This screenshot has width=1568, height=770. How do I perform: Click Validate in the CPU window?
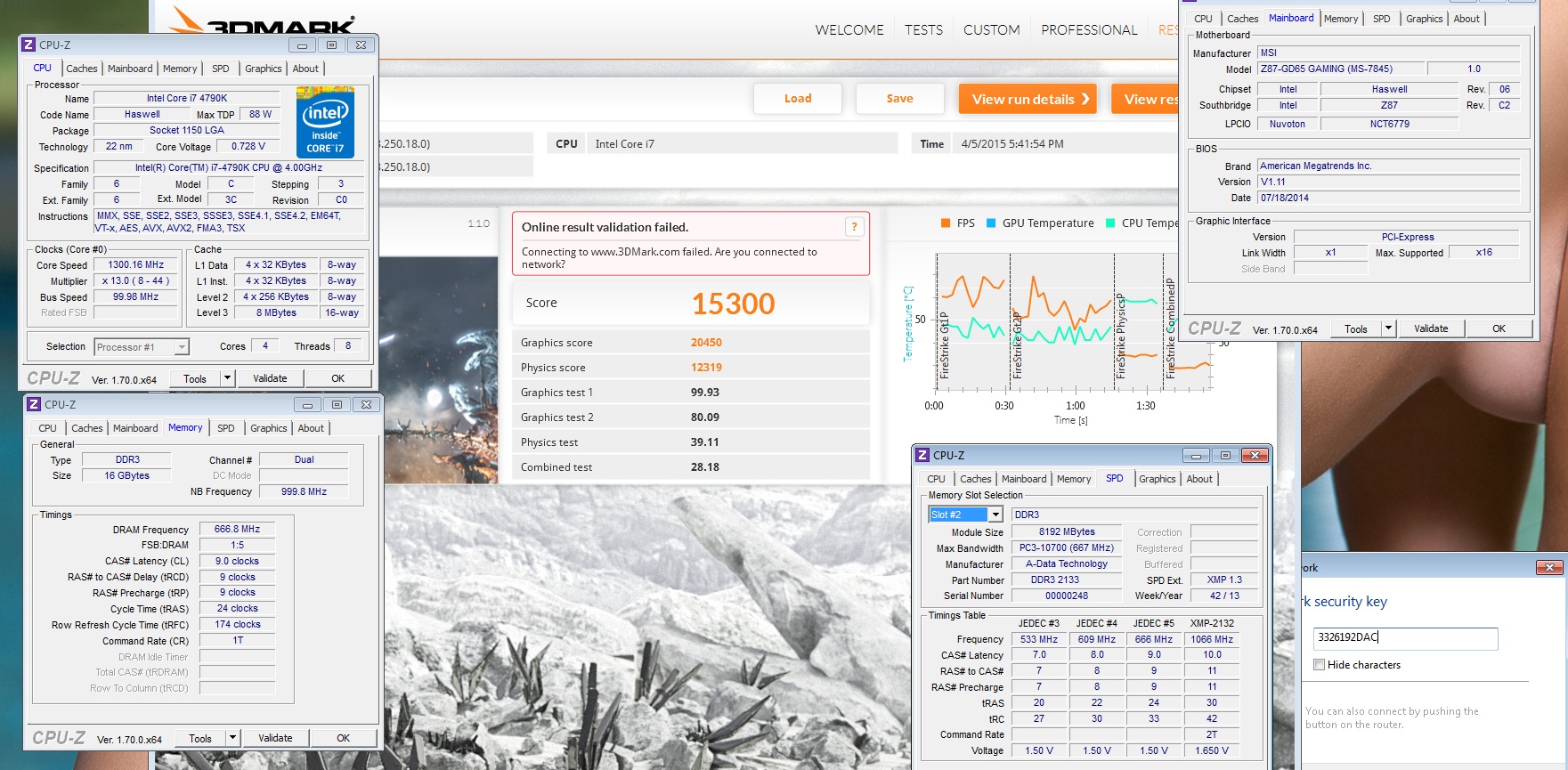coord(270,378)
